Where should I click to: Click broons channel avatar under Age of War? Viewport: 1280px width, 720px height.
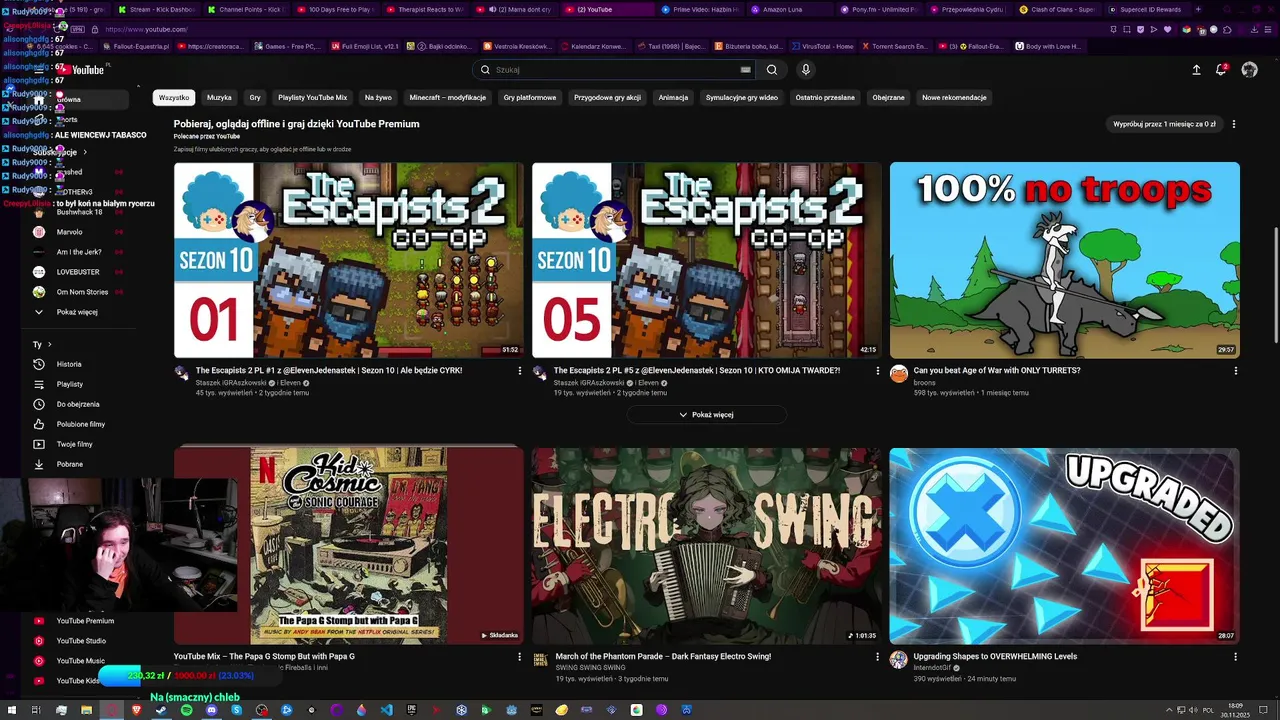[x=899, y=374]
